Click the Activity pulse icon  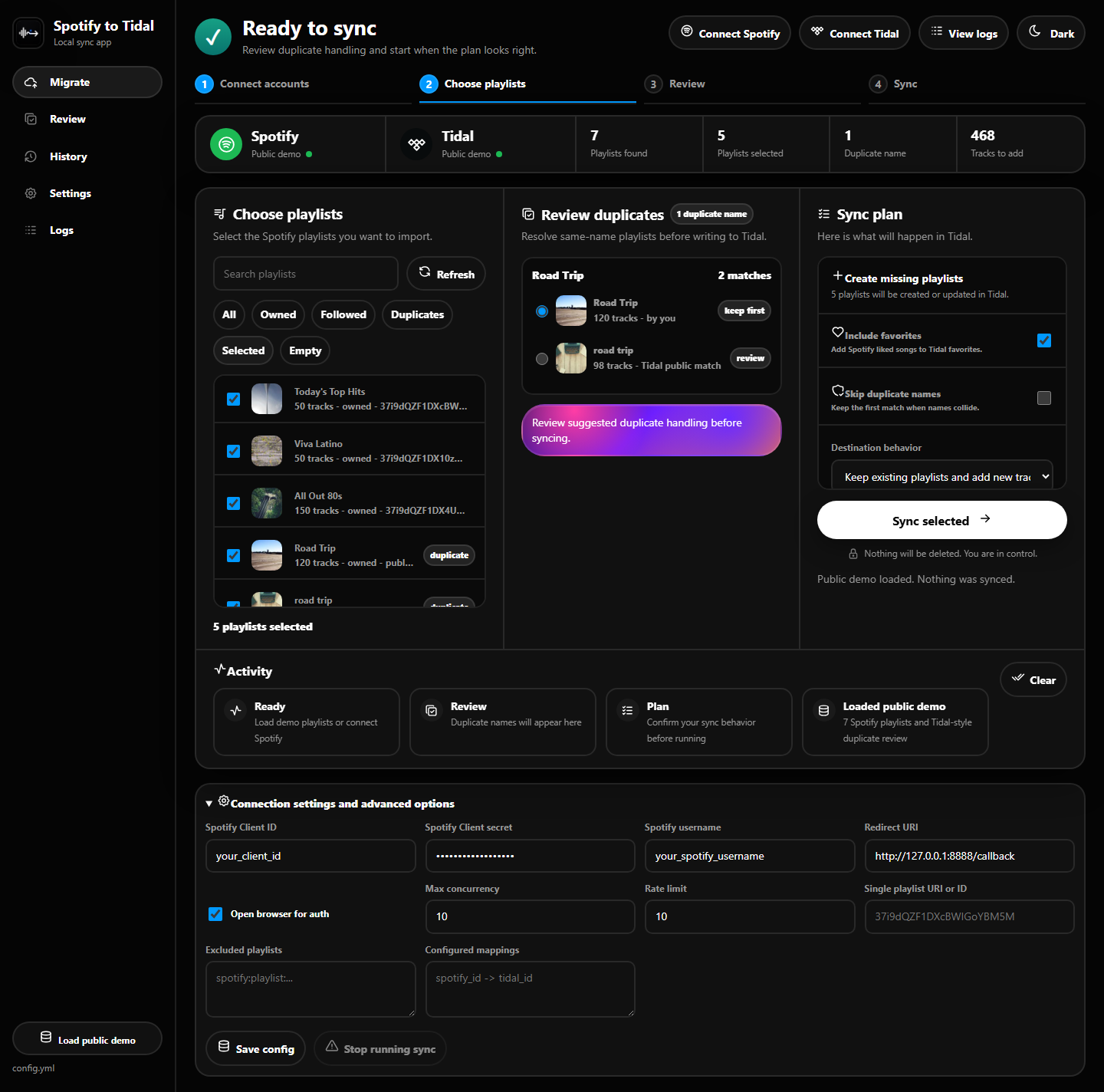tap(220, 669)
